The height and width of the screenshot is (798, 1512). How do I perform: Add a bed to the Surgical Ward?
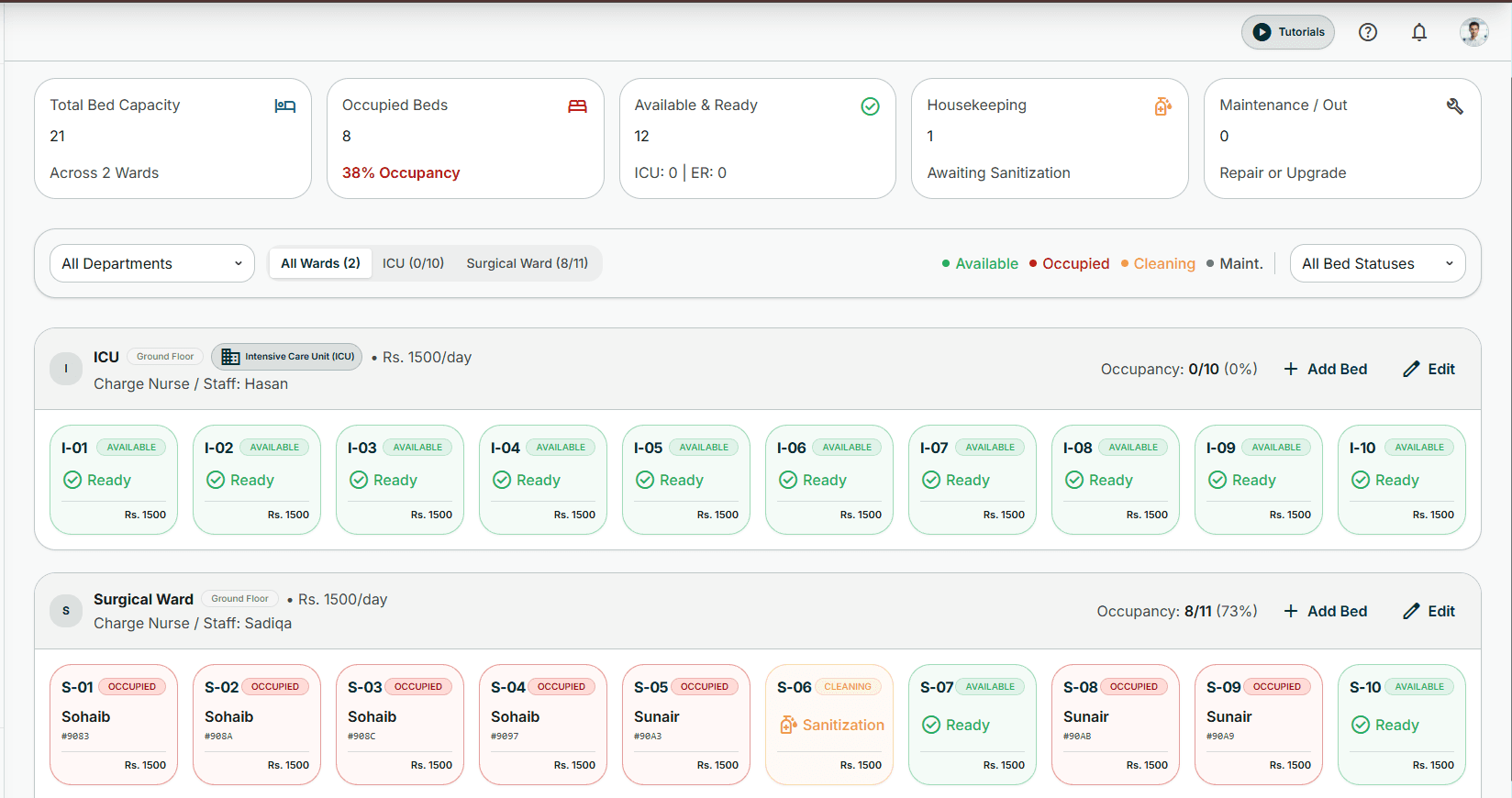point(1325,611)
